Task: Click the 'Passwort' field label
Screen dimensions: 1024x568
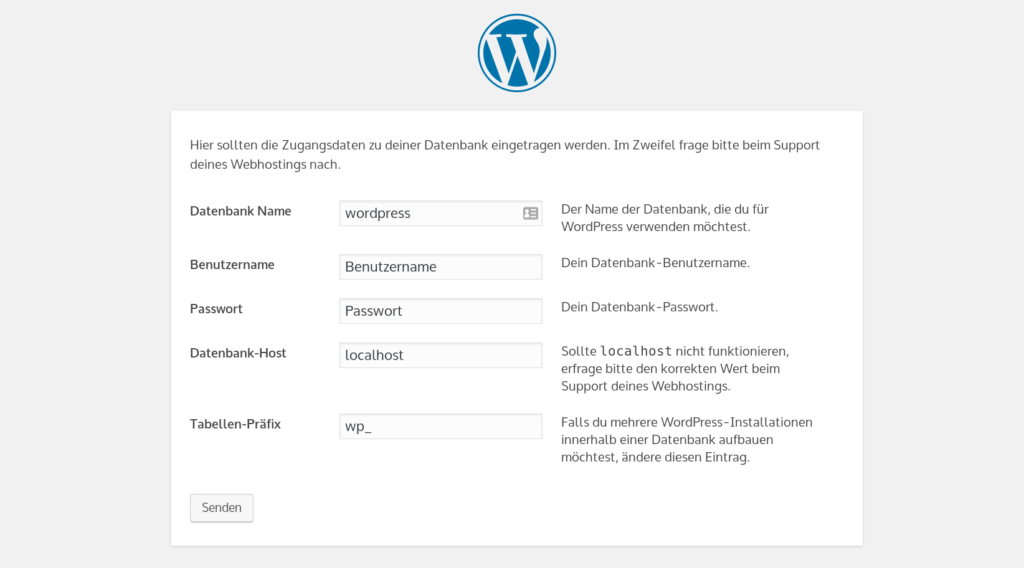Action: (x=216, y=309)
